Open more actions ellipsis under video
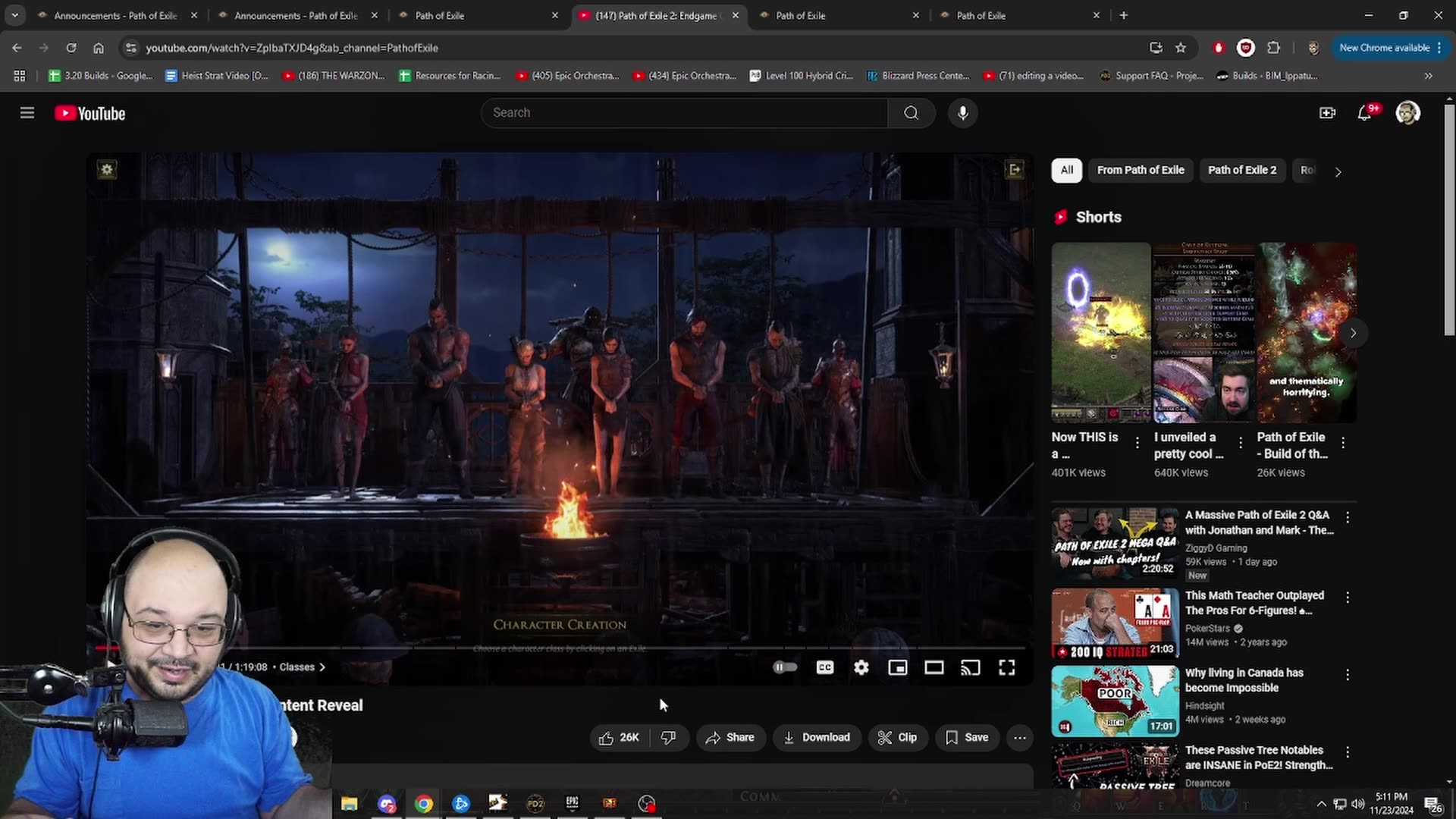The height and width of the screenshot is (819, 1456). (1020, 737)
